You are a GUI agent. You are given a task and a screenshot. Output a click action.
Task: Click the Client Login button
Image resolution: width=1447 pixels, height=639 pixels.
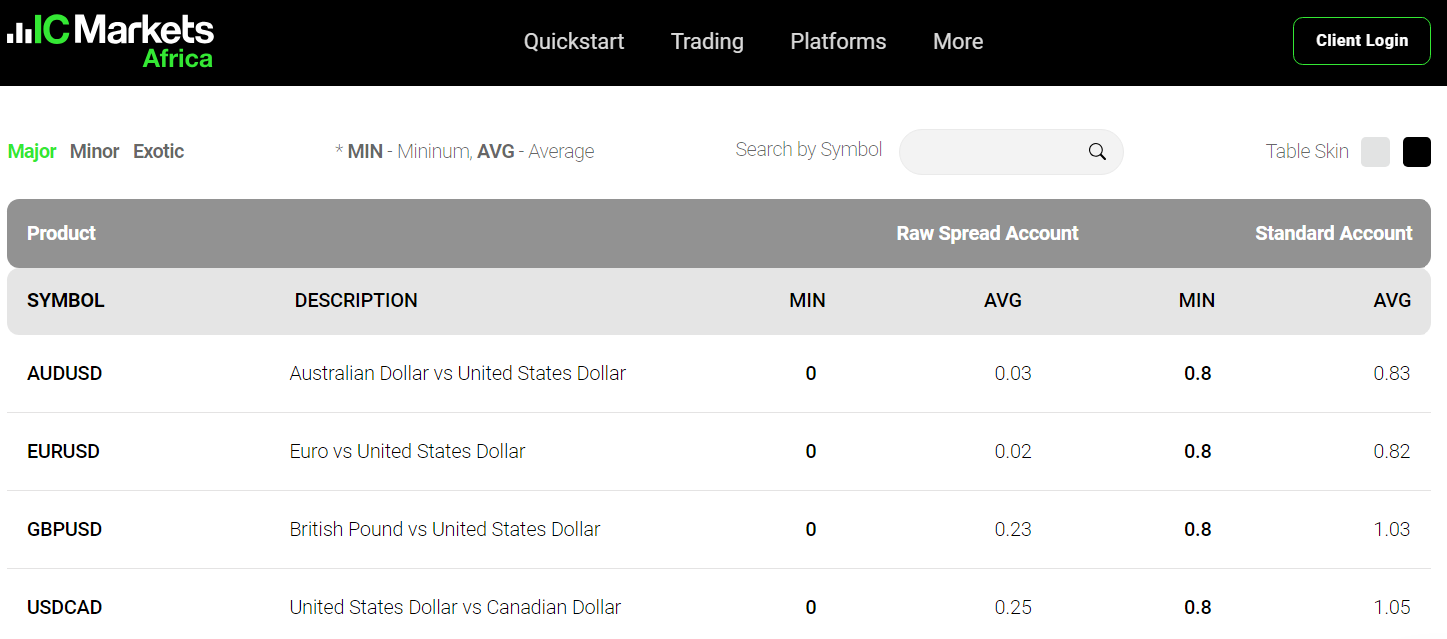[1361, 41]
